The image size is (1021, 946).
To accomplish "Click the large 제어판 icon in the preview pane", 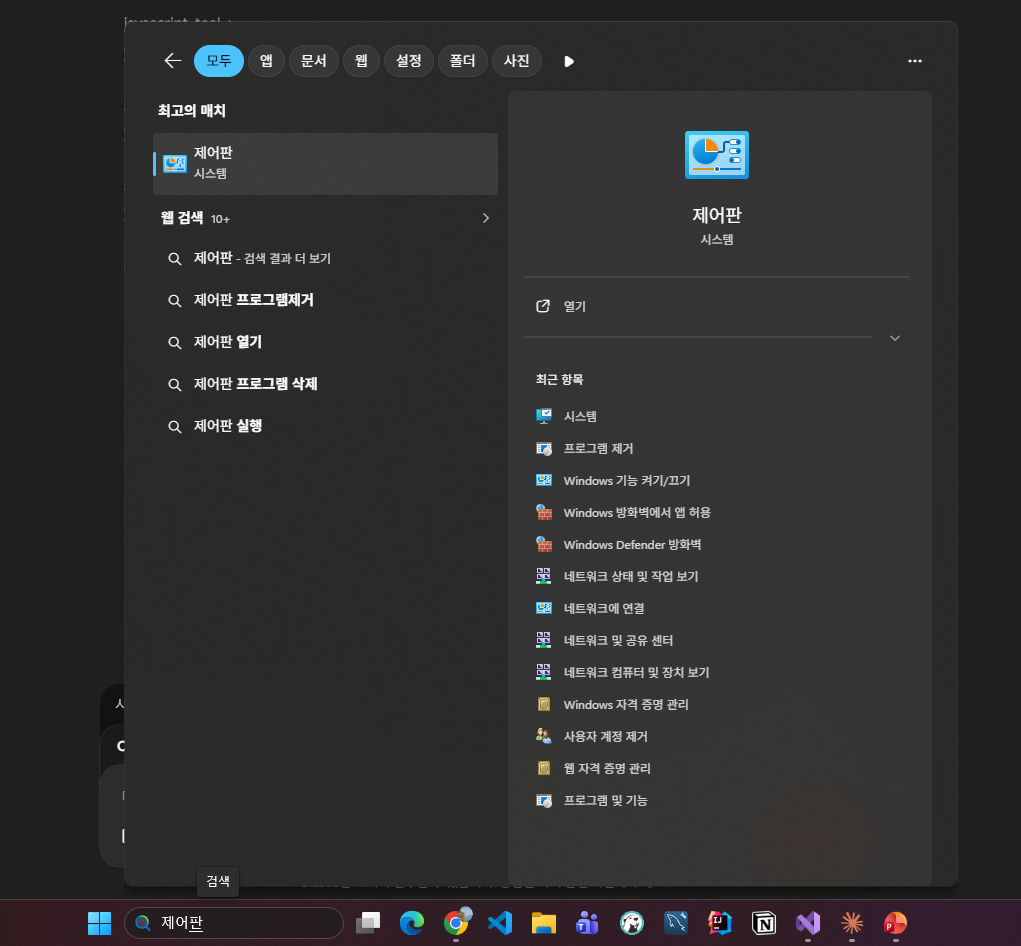I will point(717,155).
